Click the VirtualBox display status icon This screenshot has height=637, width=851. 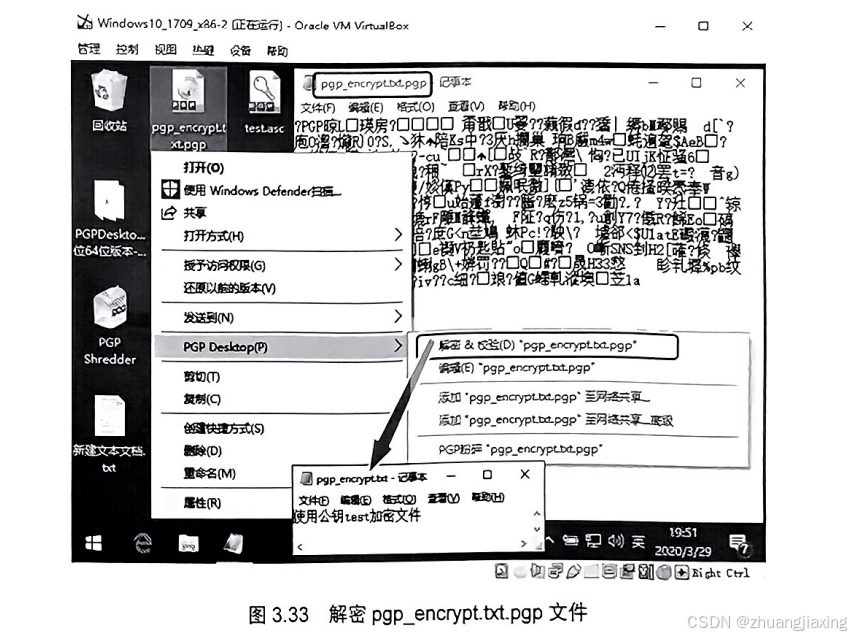[609, 571]
